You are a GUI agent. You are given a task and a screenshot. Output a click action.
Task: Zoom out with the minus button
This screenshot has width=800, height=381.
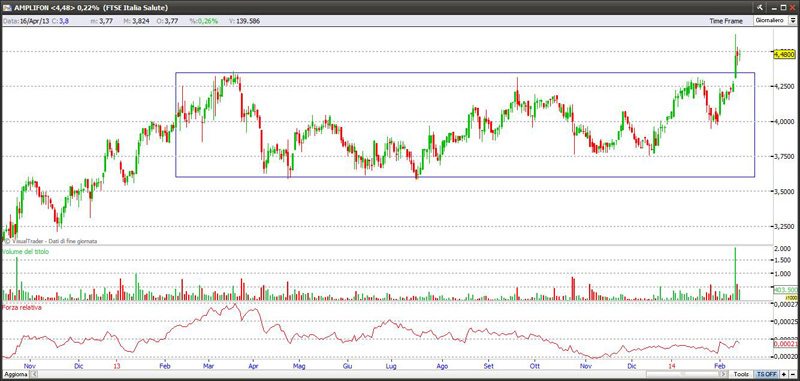pyautogui.click(x=793, y=374)
